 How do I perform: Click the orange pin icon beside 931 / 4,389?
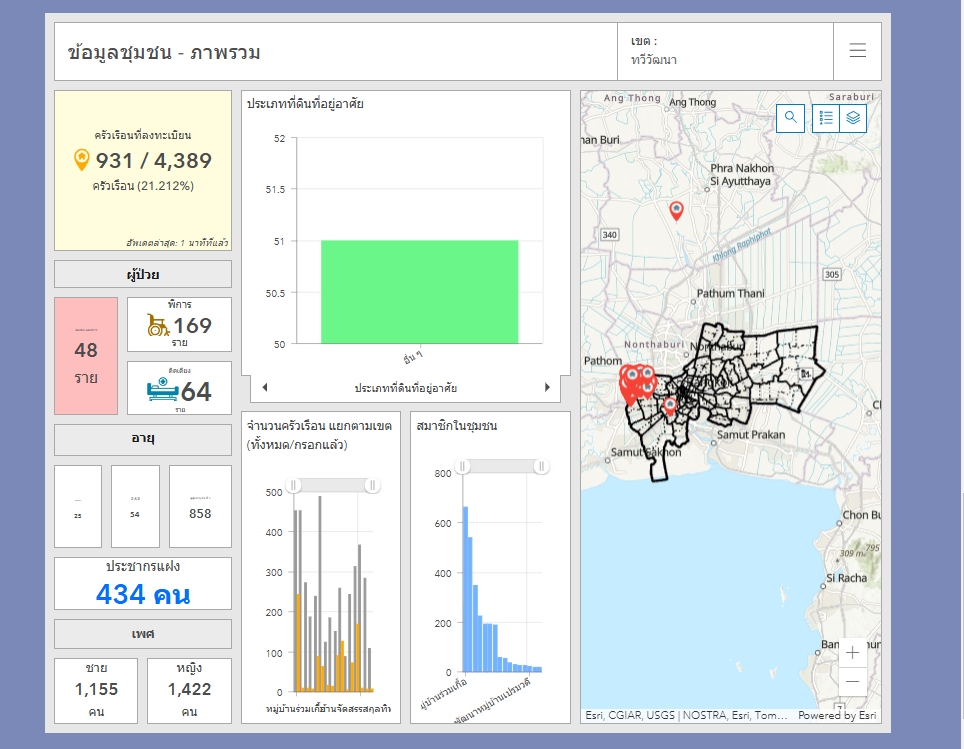coord(82,160)
